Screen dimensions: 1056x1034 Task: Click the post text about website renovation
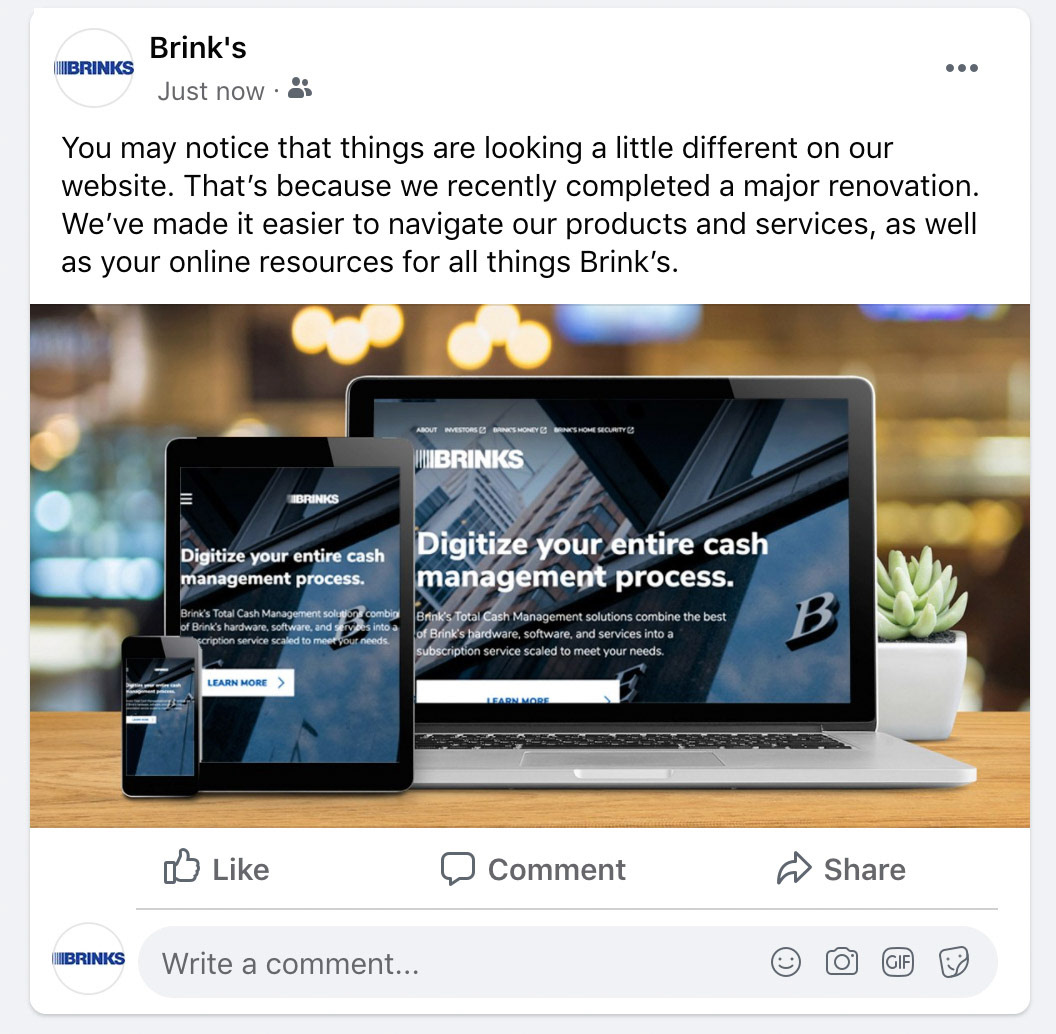pyautogui.click(x=520, y=205)
